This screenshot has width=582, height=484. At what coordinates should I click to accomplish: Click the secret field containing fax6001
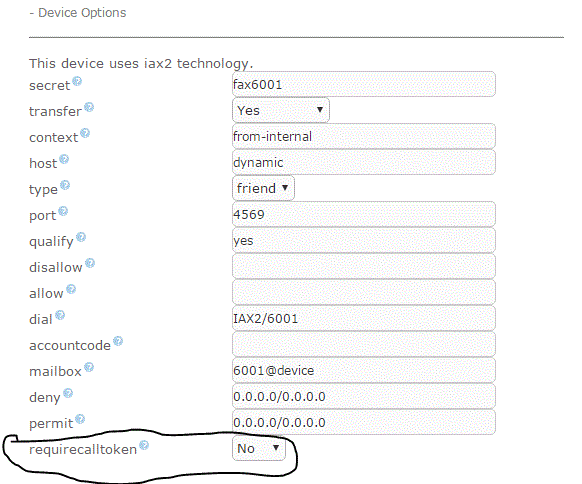click(x=364, y=85)
